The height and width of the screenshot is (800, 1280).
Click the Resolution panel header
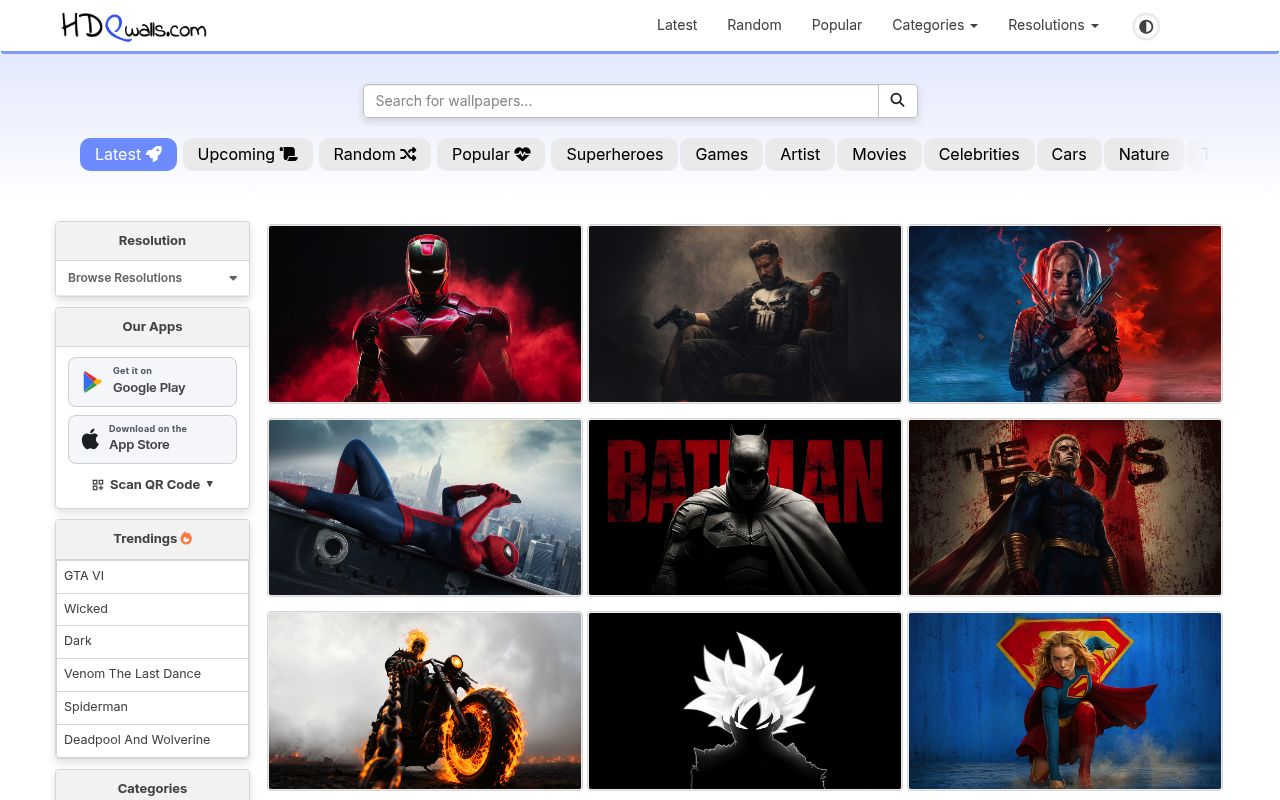[x=152, y=241]
